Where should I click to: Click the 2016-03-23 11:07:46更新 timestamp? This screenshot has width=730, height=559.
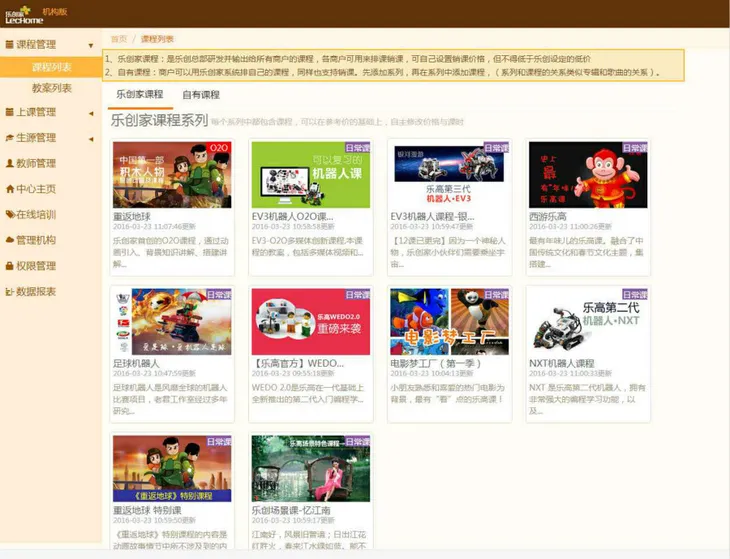154,227
